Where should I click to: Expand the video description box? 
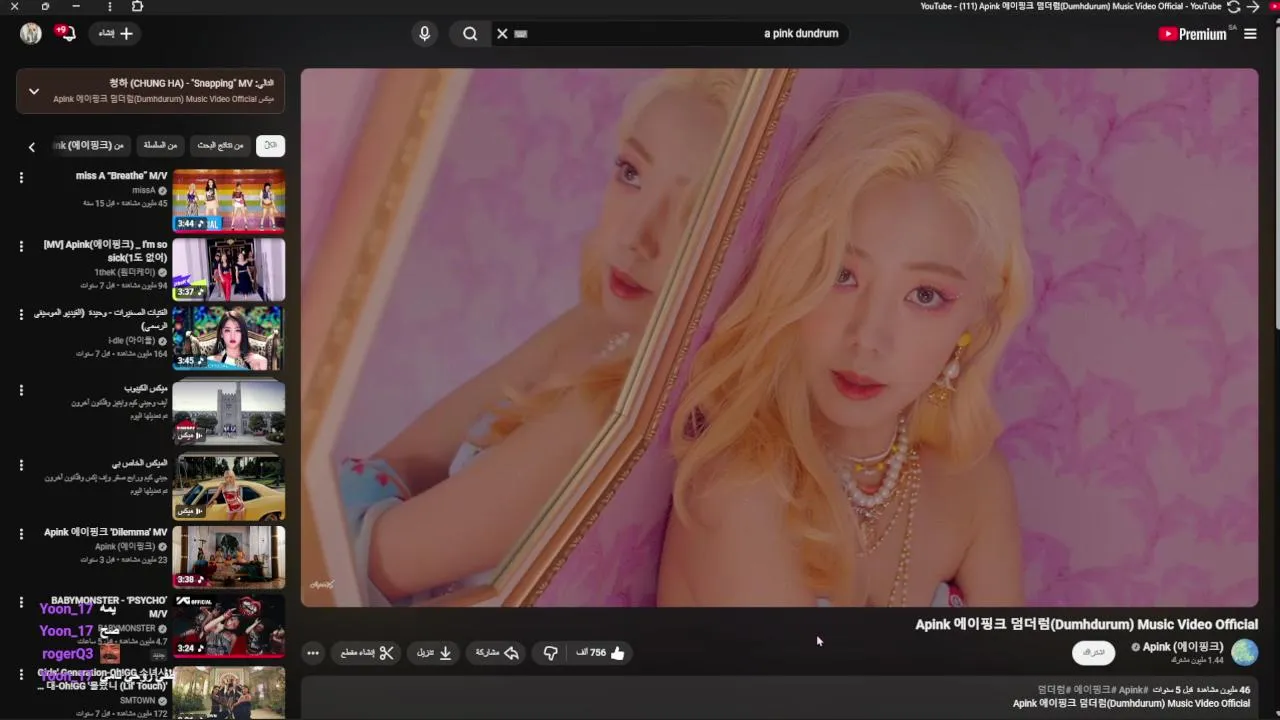[779, 698]
